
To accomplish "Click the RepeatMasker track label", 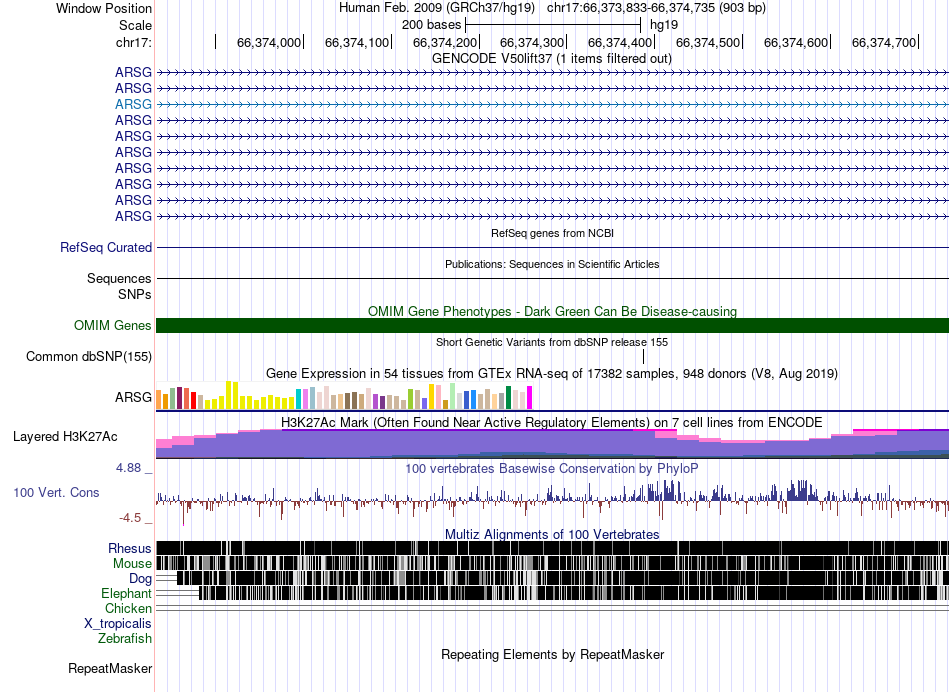I will [x=110, y=668].
